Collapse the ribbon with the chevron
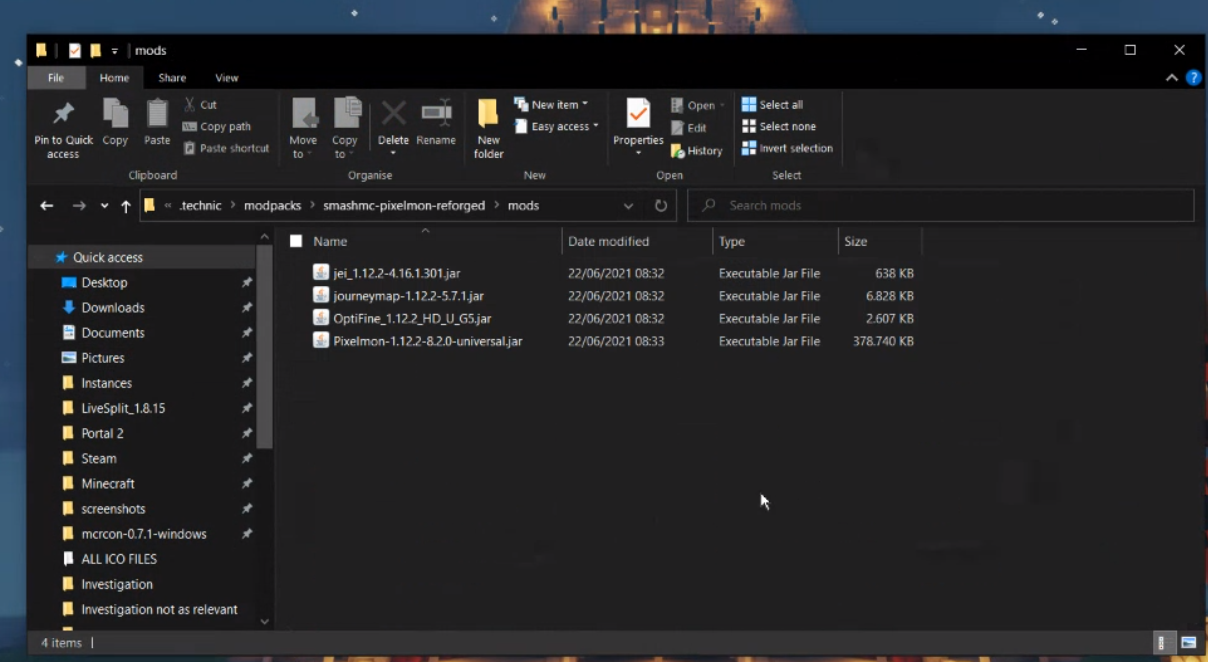Image resolution: width=1208 pixels, height=662 pixels. 1171,77
